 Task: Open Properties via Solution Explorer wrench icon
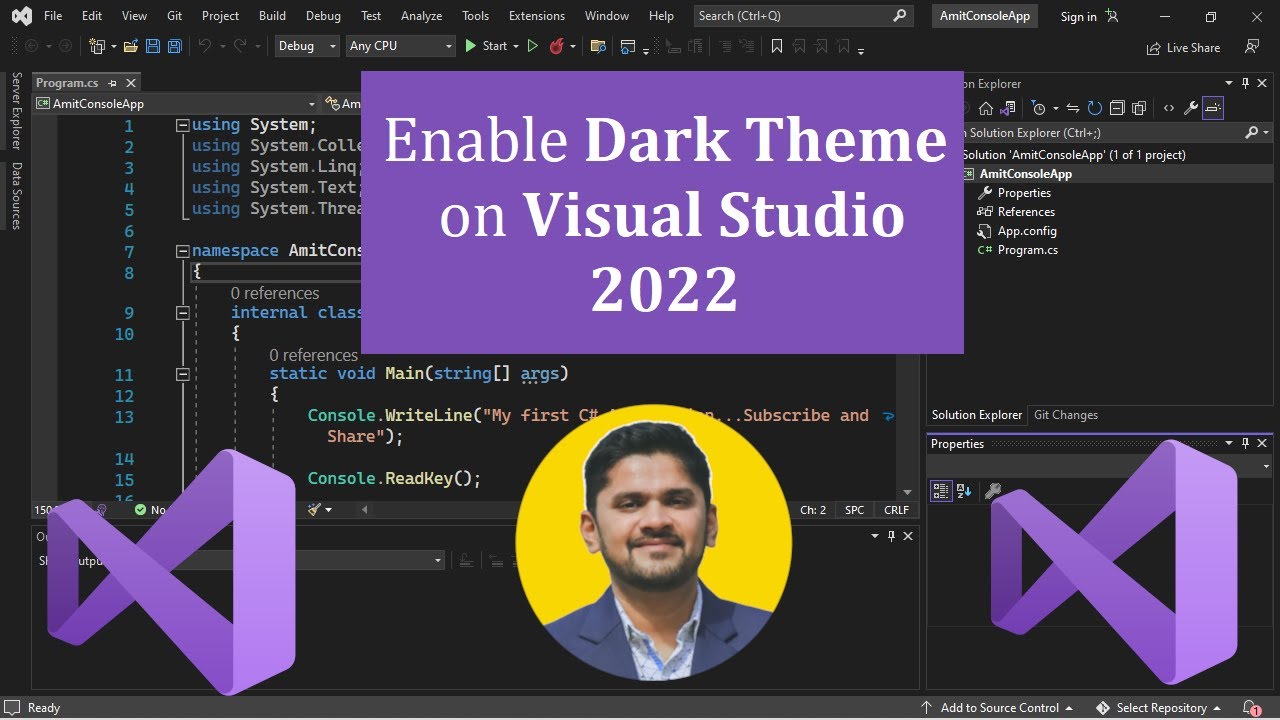(1190, 108)
